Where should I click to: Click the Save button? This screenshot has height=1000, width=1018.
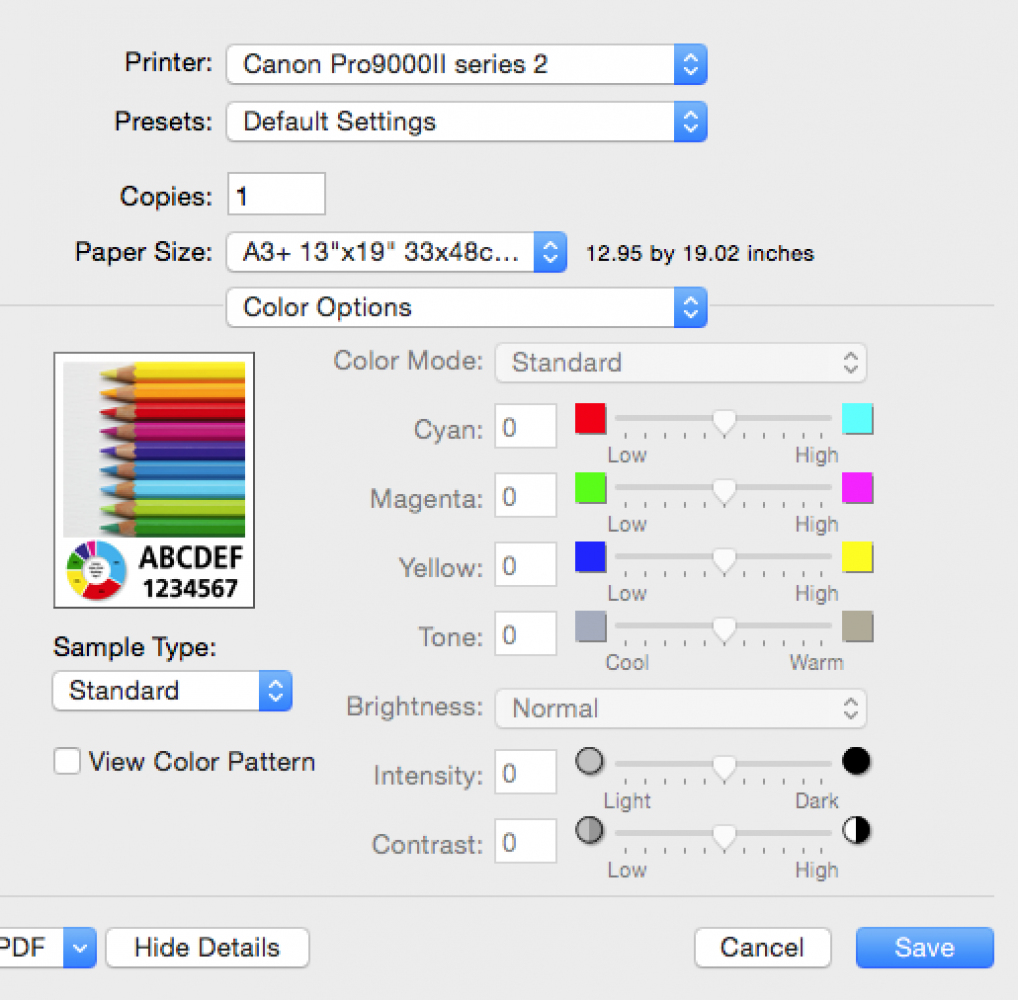(924, 947)
